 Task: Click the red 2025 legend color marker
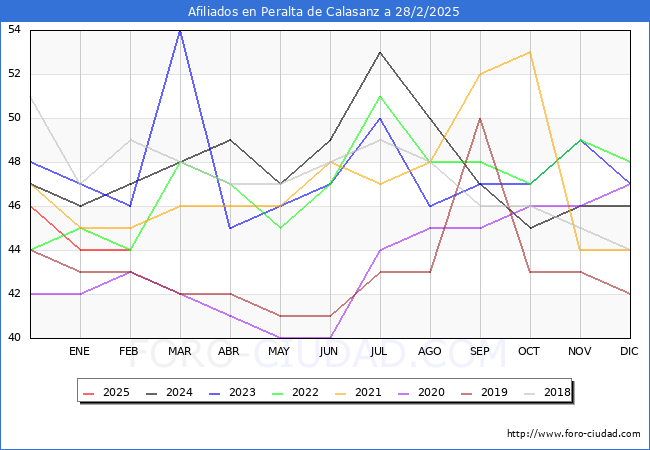click(x=88, y=393)
